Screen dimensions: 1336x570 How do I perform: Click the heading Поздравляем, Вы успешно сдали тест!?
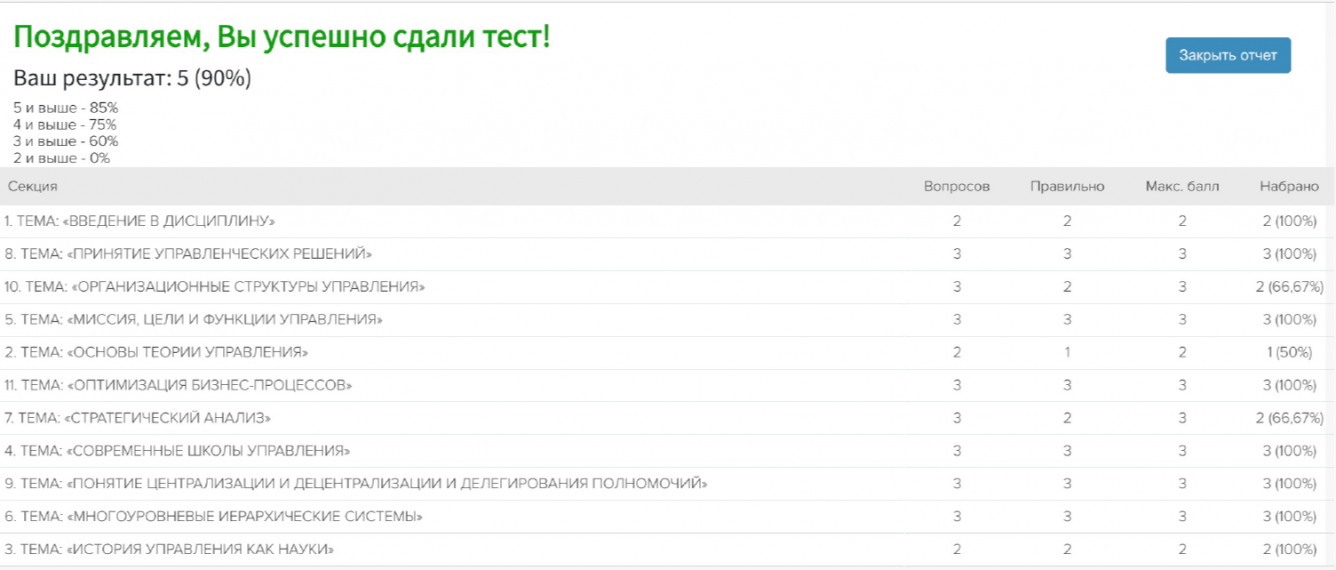tap(282, 39)
